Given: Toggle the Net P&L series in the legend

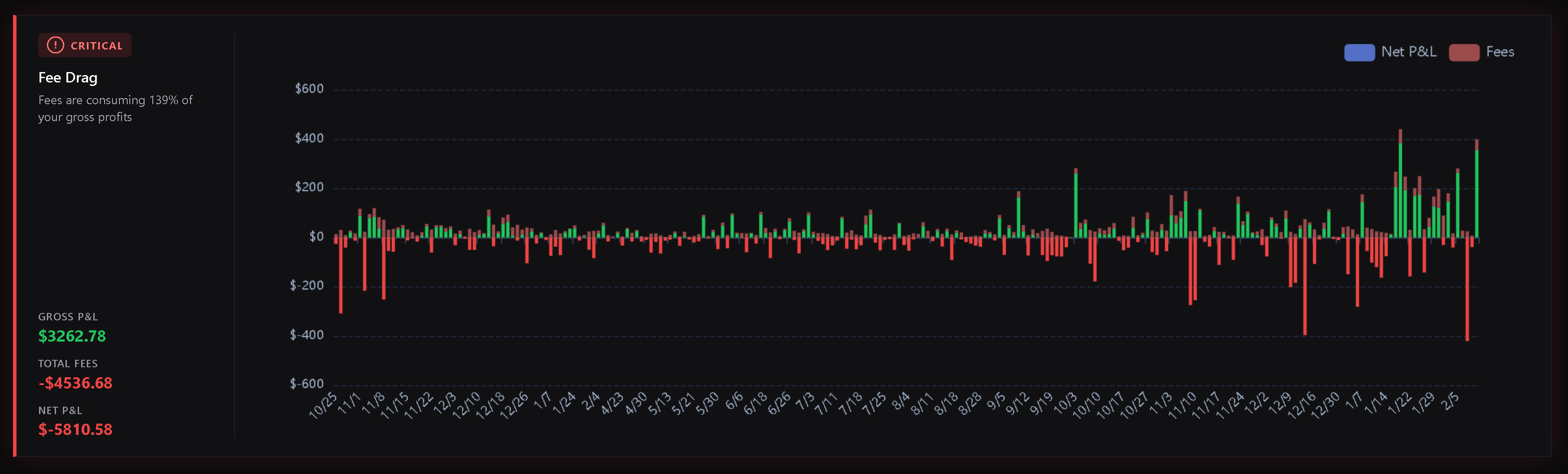Looking at the screenshot, I should [x=1394, y=53].
